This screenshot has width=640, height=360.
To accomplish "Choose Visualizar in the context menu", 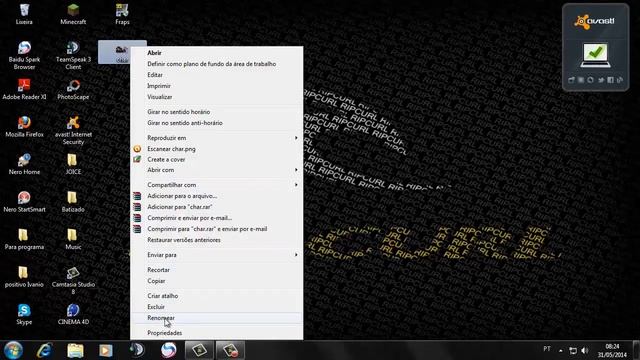I will (217, 97).
